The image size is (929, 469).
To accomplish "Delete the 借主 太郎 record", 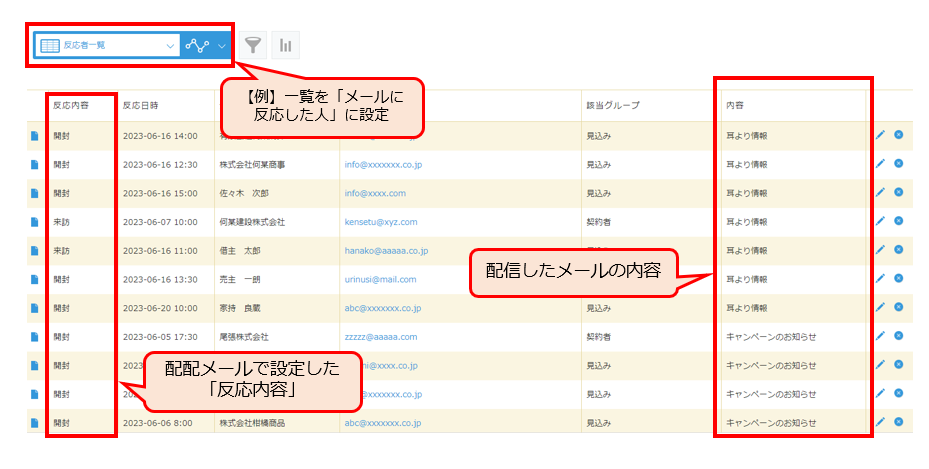I will [899, 250].
